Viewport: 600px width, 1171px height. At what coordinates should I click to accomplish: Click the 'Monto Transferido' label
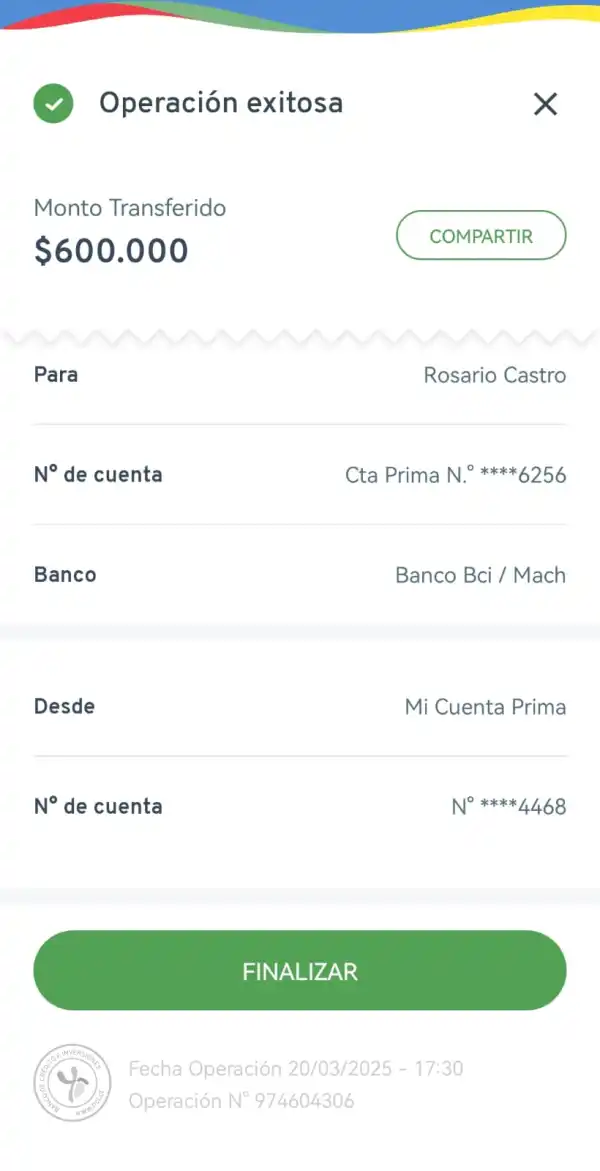[x=130, y=208]
